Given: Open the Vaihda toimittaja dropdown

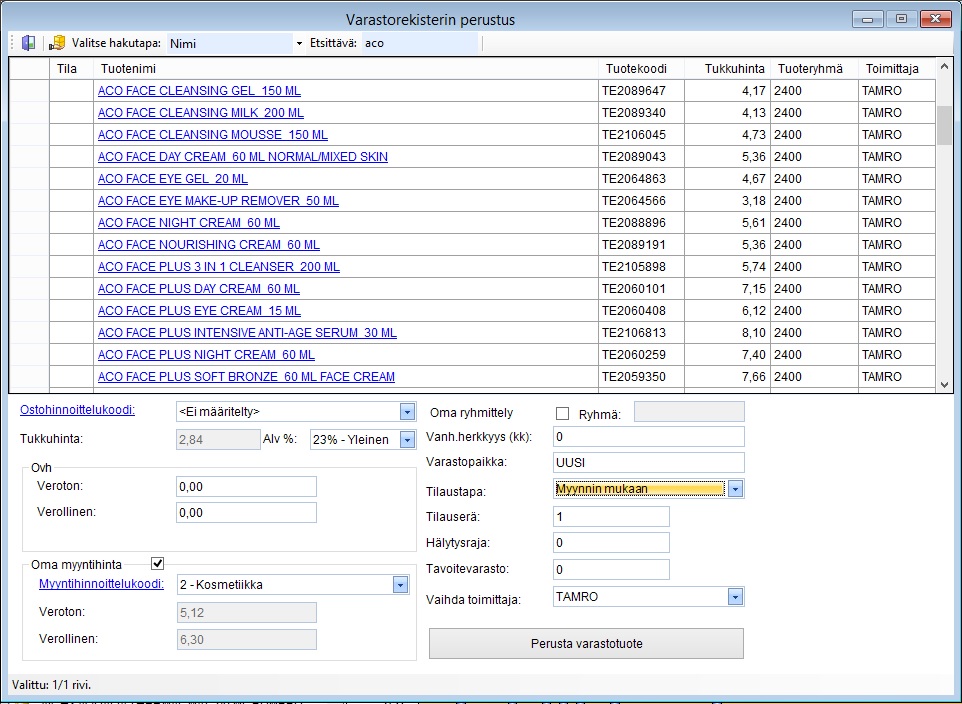Looking at the screenshot, I should pyautogui.click(x=735, y=597).
